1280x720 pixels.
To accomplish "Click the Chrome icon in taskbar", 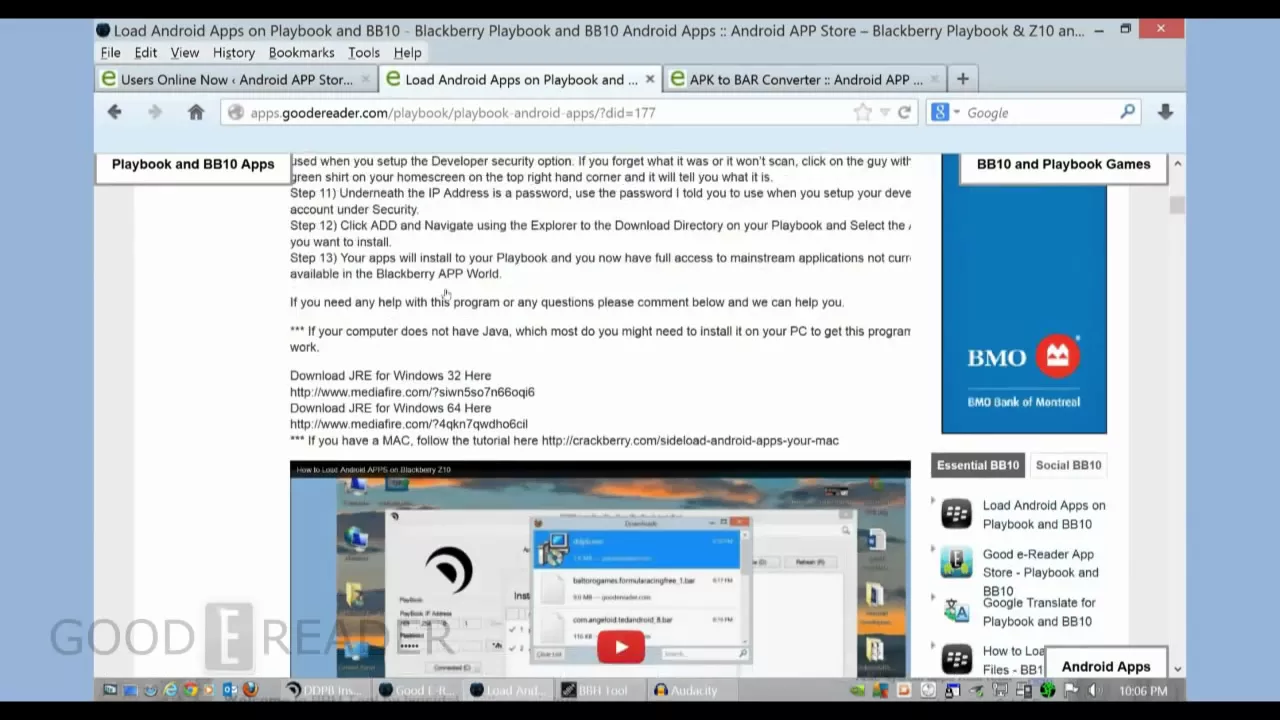I will tap(190, 690).
